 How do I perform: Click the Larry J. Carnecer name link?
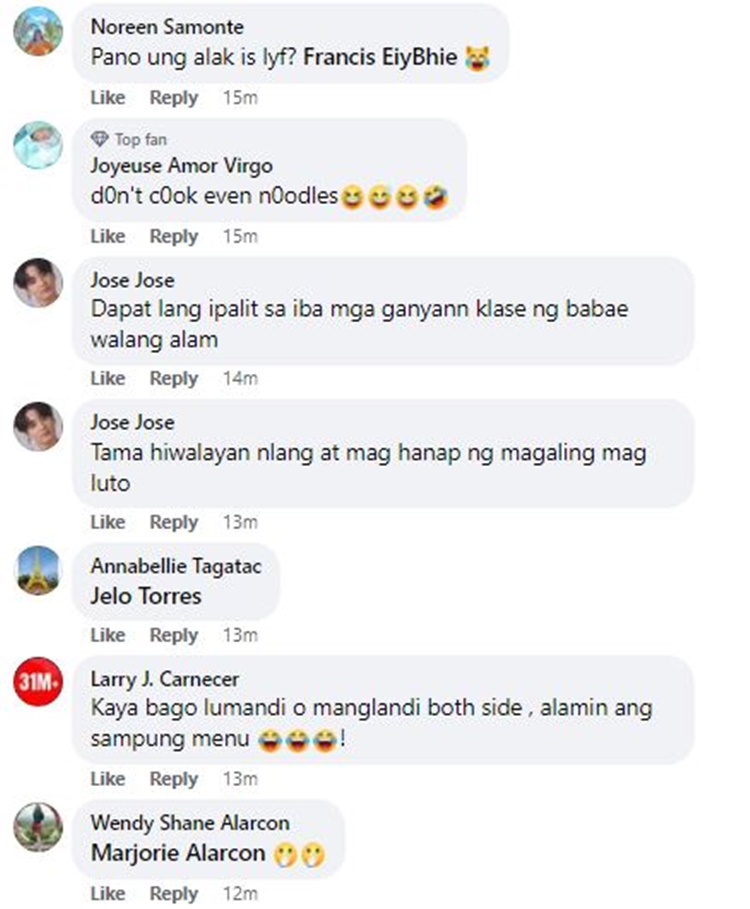(165, 679)
